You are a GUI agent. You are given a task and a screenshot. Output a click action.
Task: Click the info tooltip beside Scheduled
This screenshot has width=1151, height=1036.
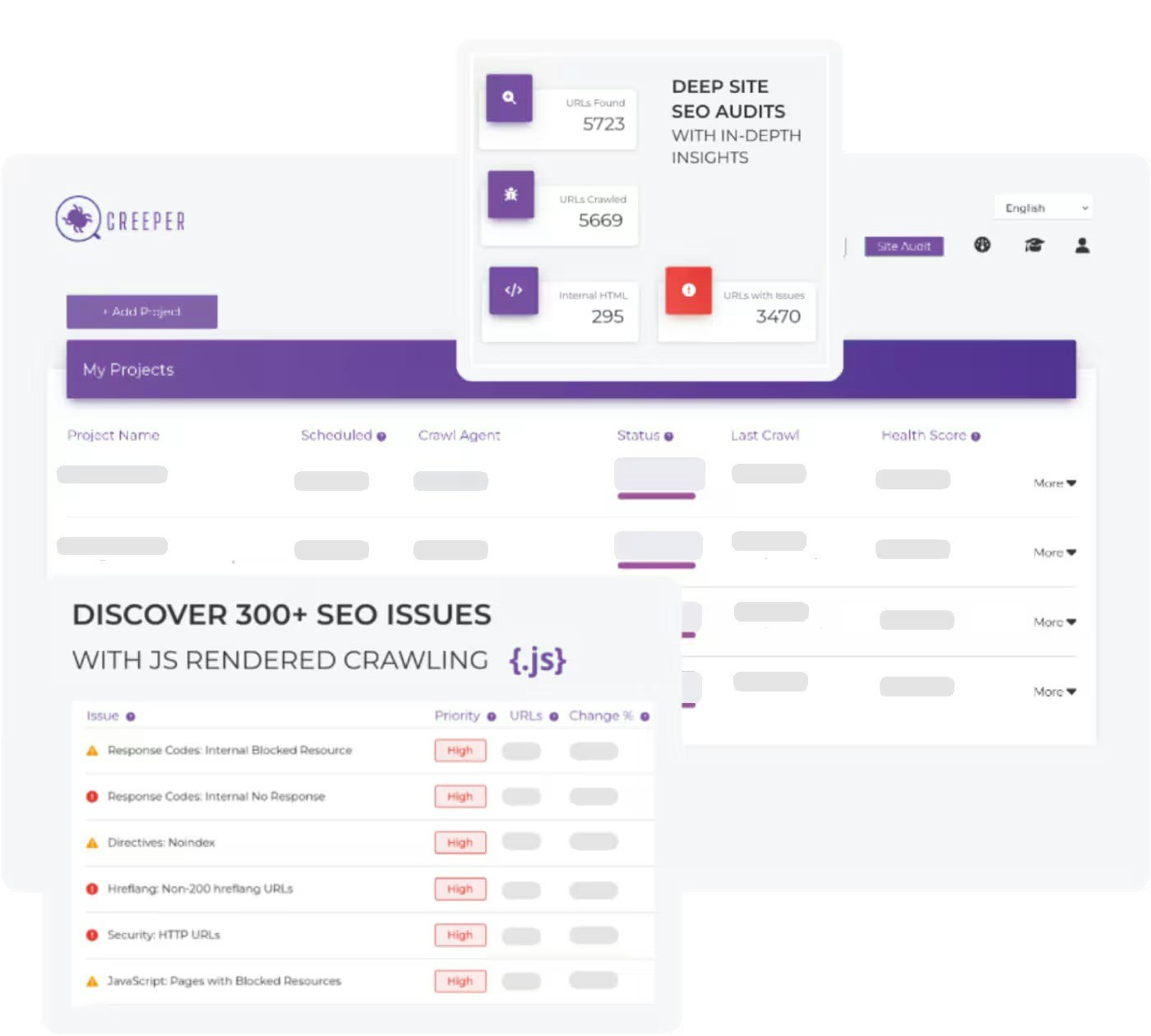(381, 436)
